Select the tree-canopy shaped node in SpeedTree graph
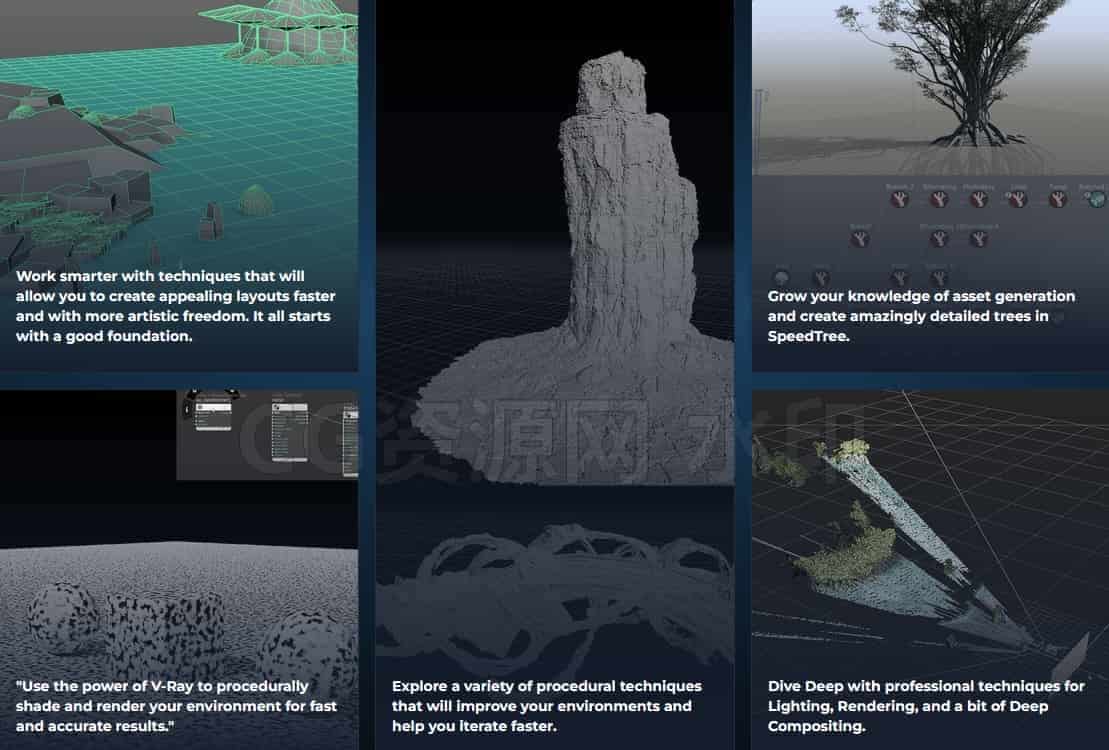 point(782,277)
